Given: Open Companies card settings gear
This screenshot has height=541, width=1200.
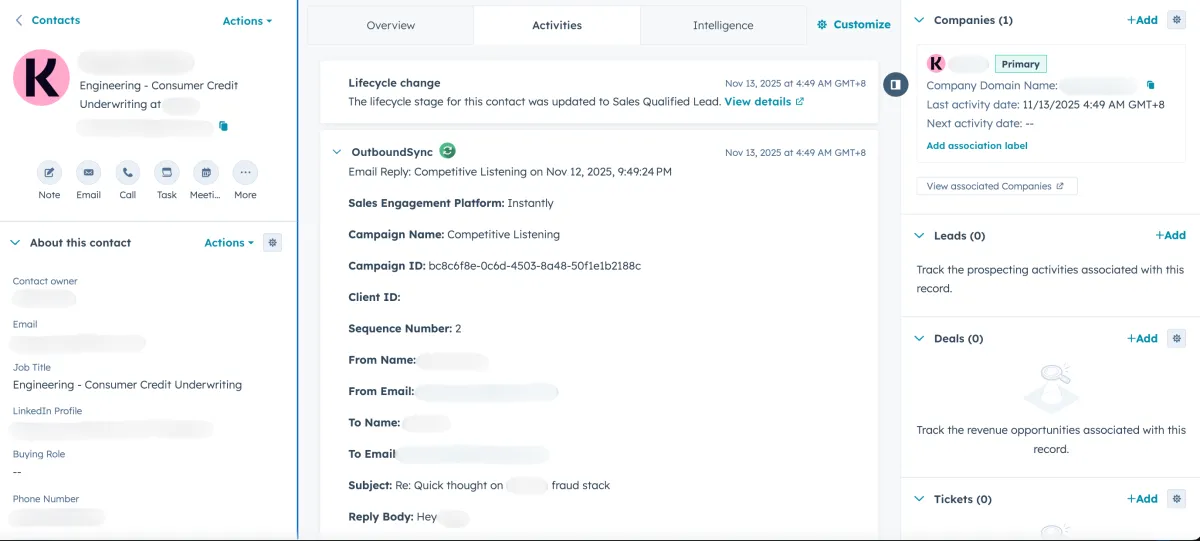Looking at the screenshot, I should pos(1176,20).
